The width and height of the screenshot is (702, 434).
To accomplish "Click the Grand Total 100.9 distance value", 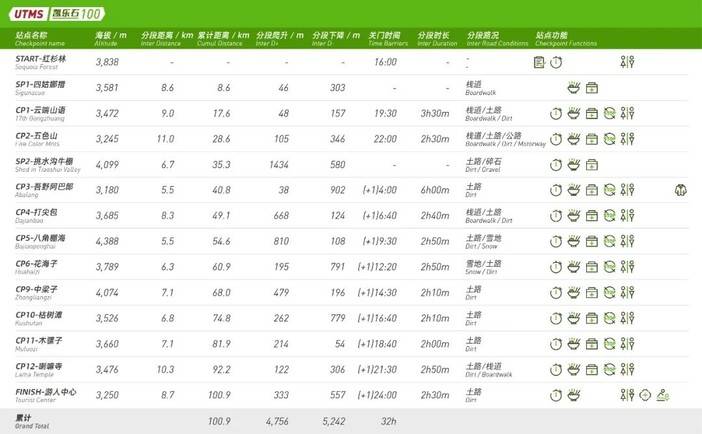I will (x=219, y=421).
